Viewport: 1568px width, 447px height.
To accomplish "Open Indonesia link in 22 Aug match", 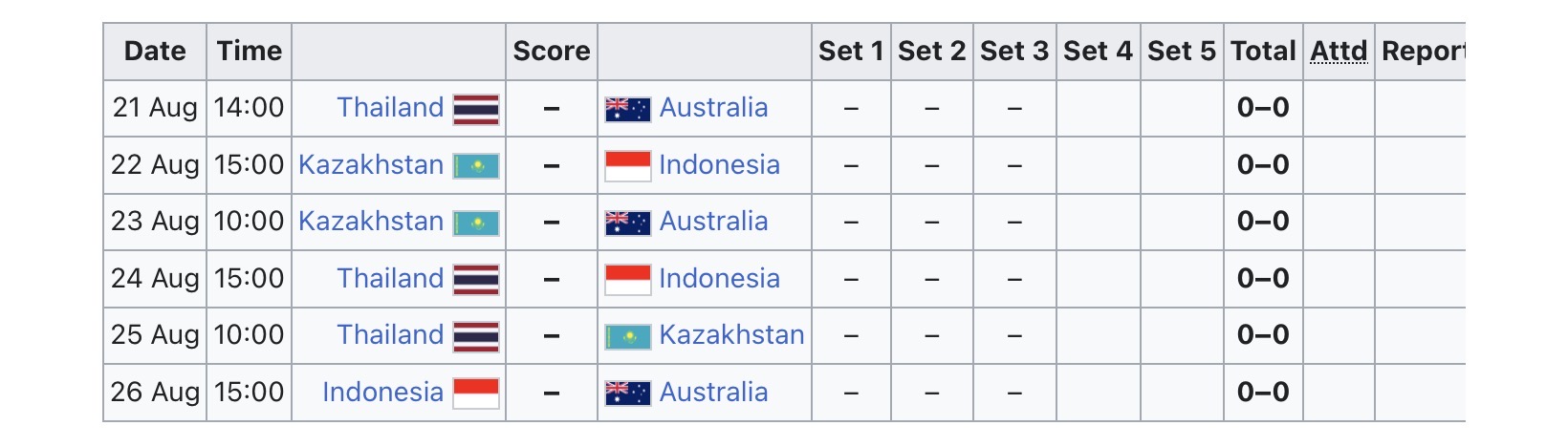I will click(x=719, y=165).
